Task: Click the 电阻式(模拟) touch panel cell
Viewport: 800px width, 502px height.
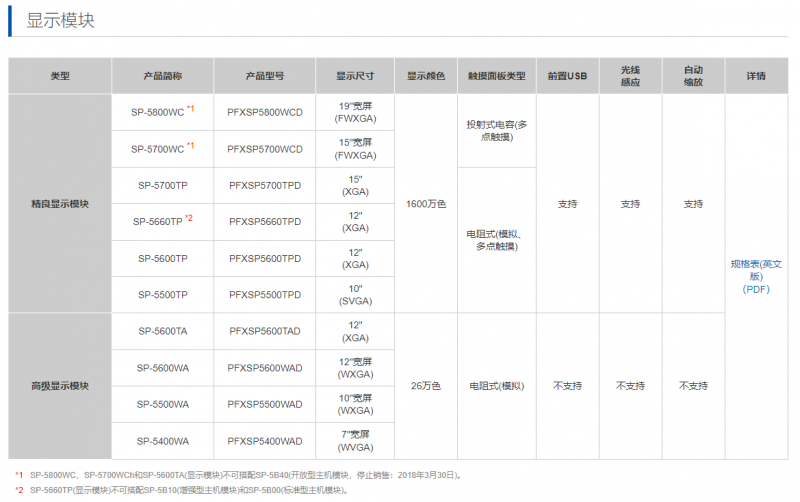Action: click(496, 386)
